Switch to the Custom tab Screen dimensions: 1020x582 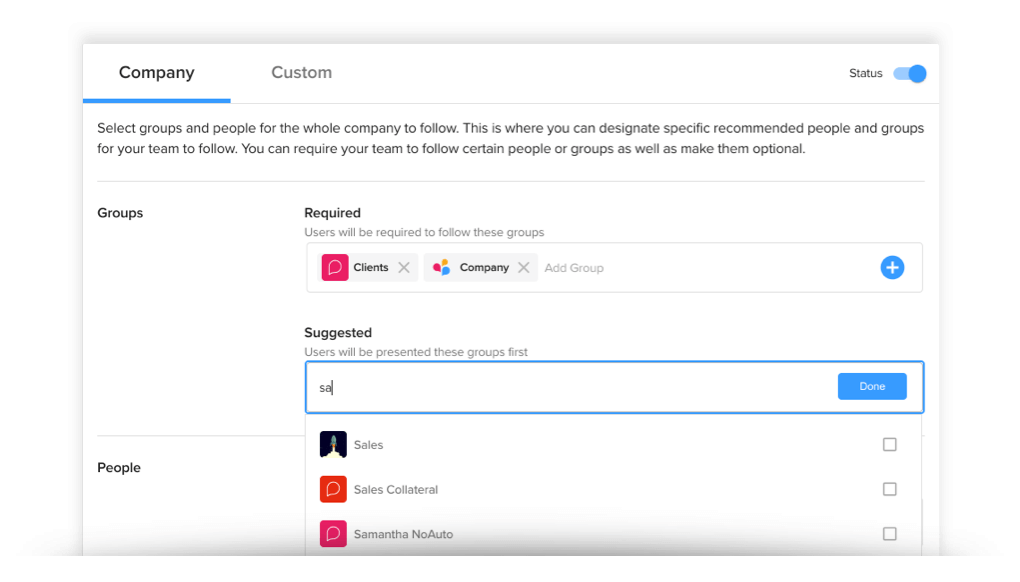(301, 72)
